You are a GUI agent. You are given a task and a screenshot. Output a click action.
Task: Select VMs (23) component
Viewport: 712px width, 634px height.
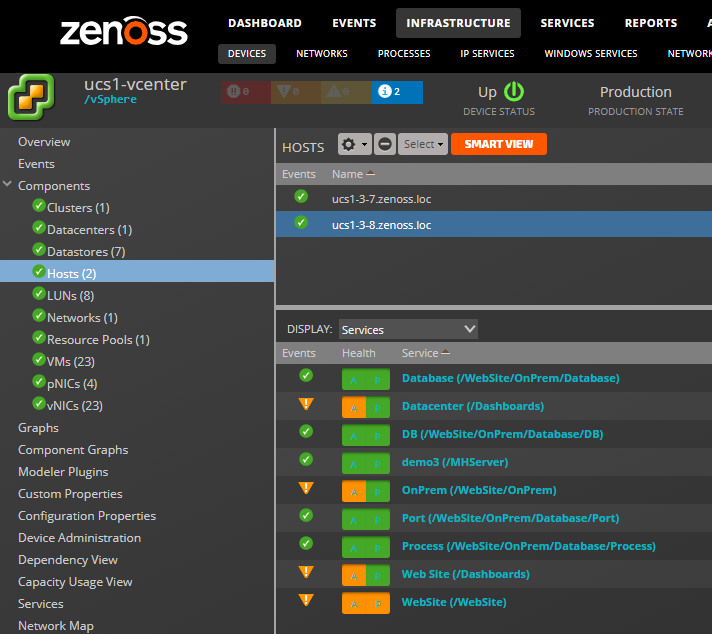tap(70, 362)
